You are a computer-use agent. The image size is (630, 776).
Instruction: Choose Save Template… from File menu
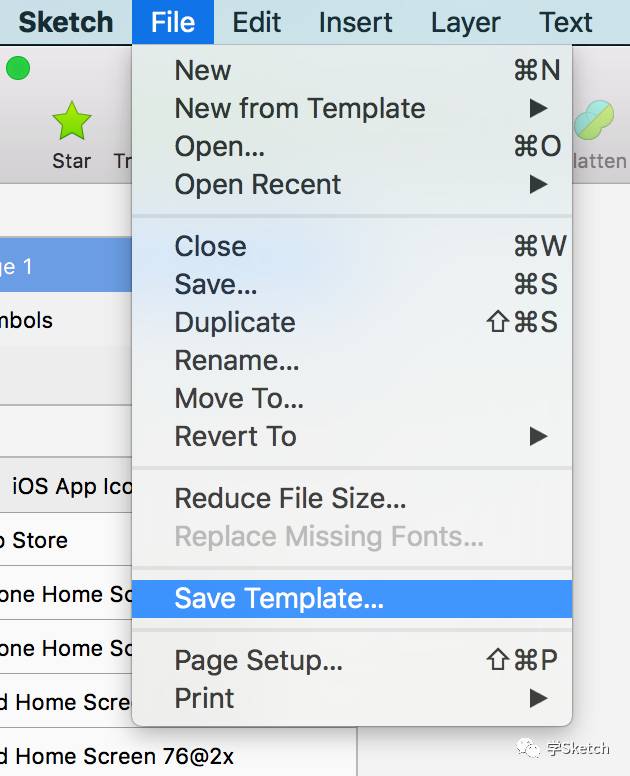(x=352, y=599)
